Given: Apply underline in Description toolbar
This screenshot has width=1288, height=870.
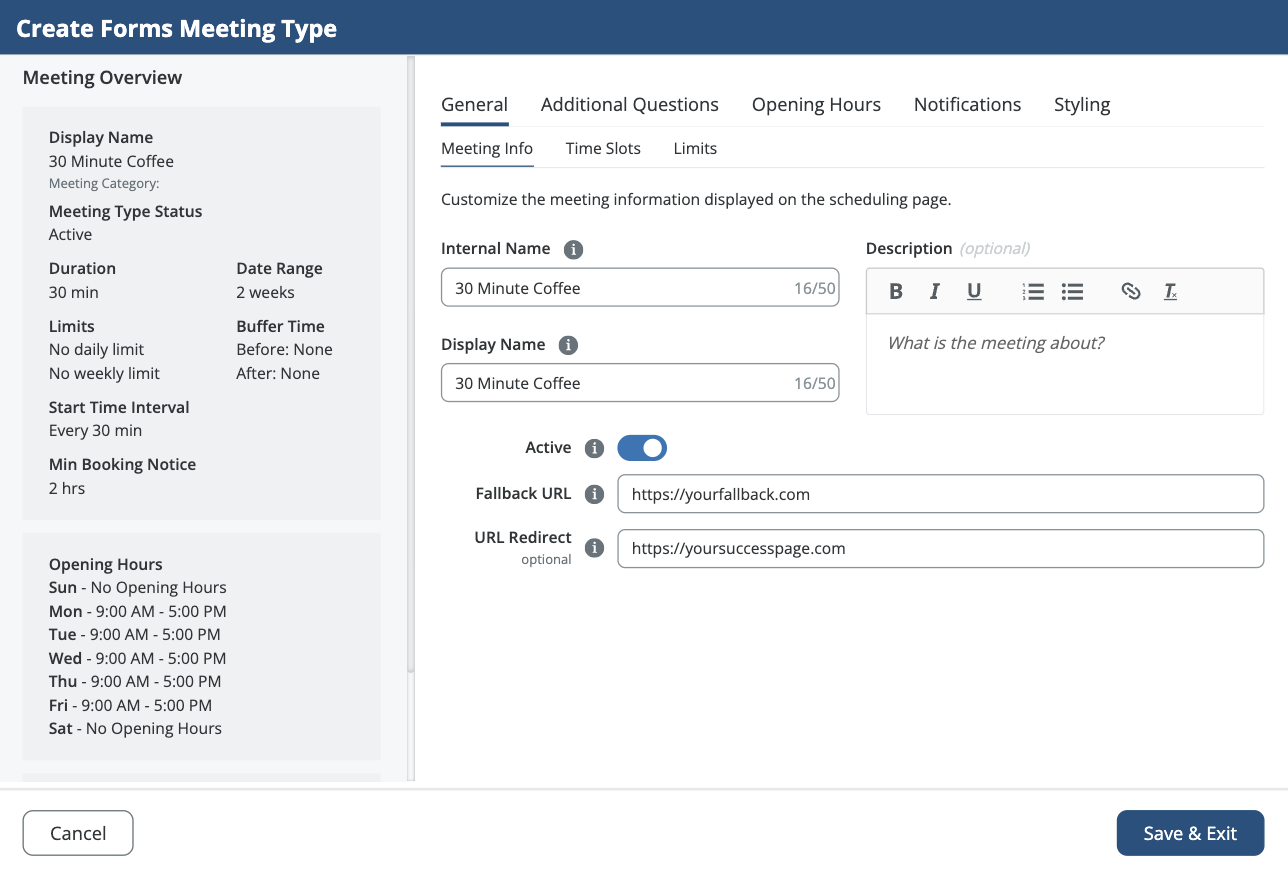Looking at the screenshot, I should tap(974, 291).
